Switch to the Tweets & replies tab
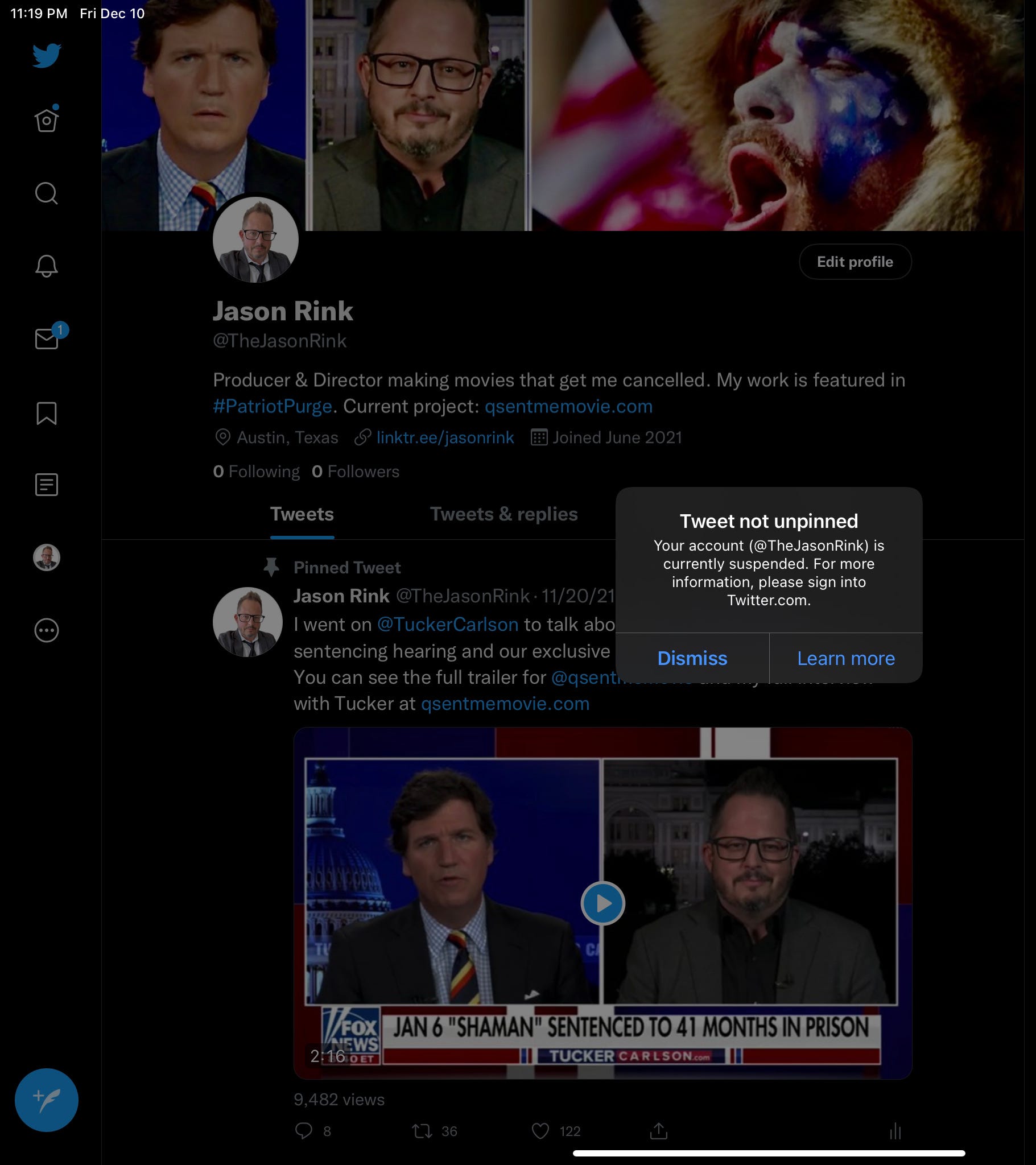This screenshot has height=1165, width=1036. tap(503, 514)
